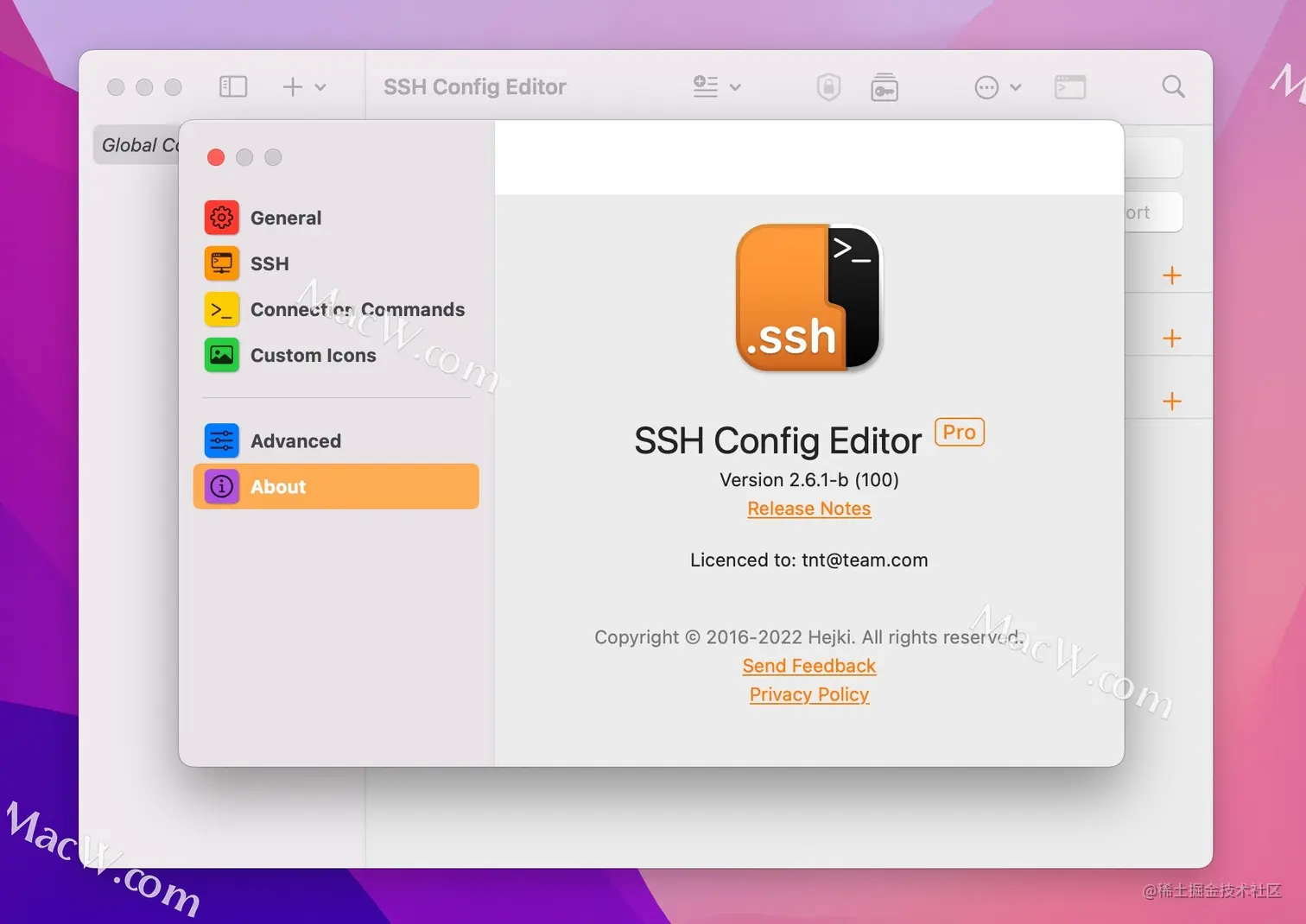
Task: Click the Licenced to: tnt@team.com text
Action: click(x=809, y=560)
